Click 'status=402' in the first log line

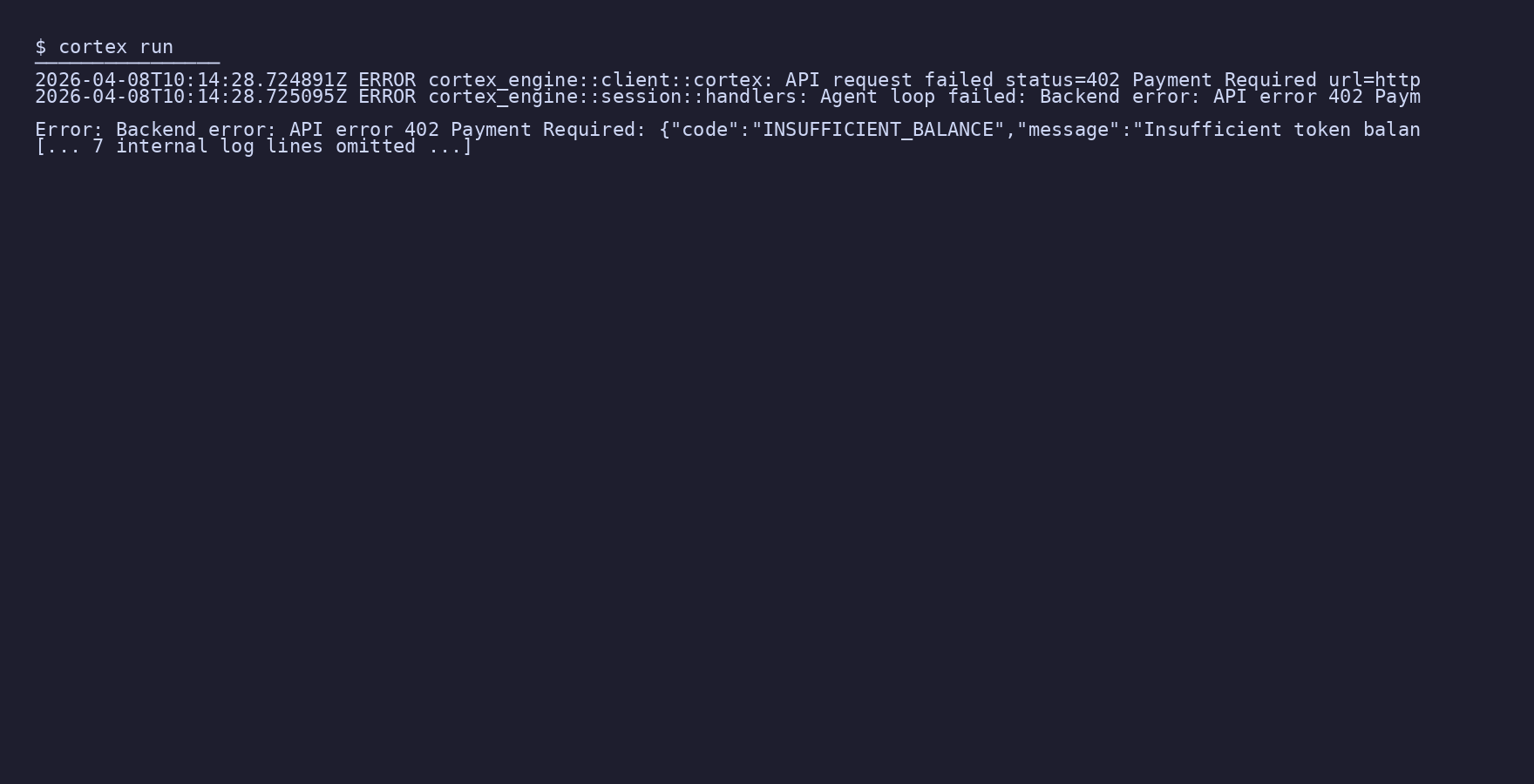pos(1062,80)
